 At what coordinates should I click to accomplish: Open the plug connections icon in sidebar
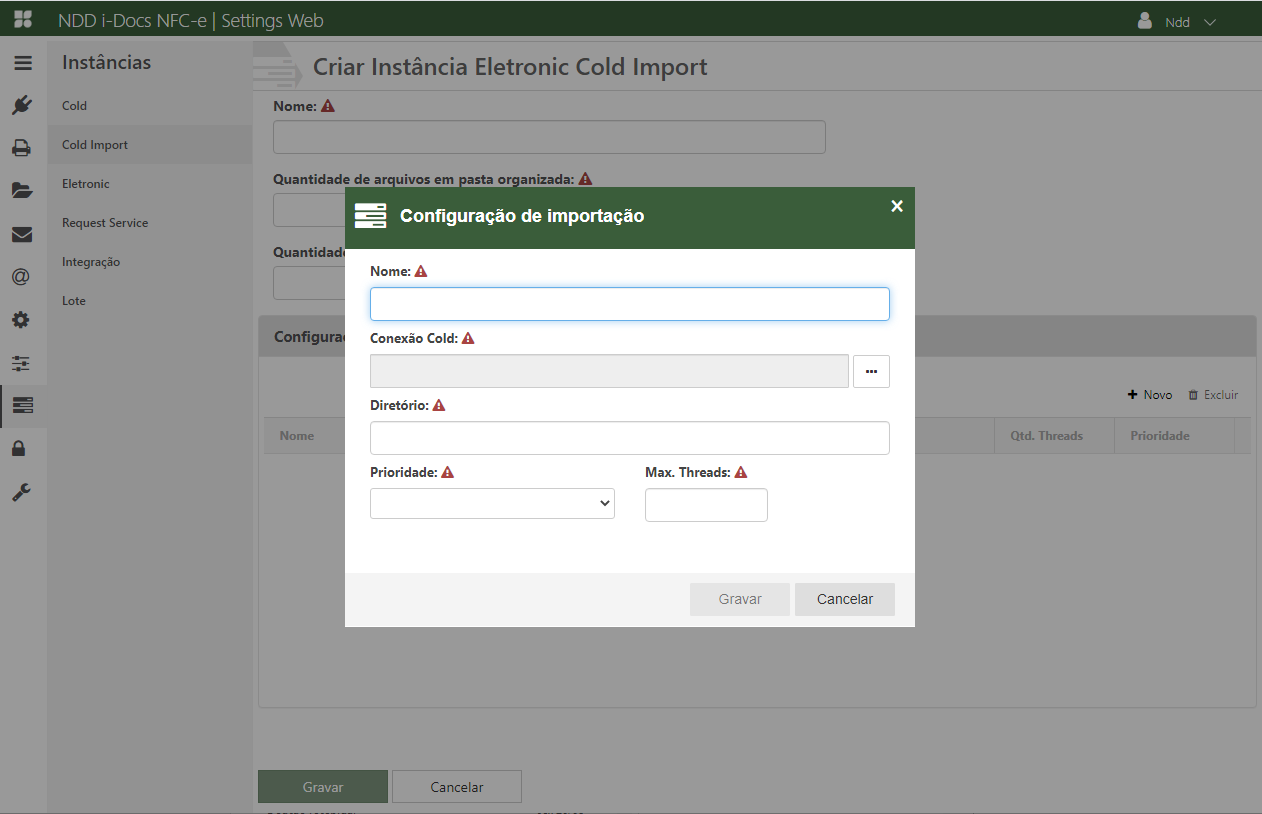(22, 105)
